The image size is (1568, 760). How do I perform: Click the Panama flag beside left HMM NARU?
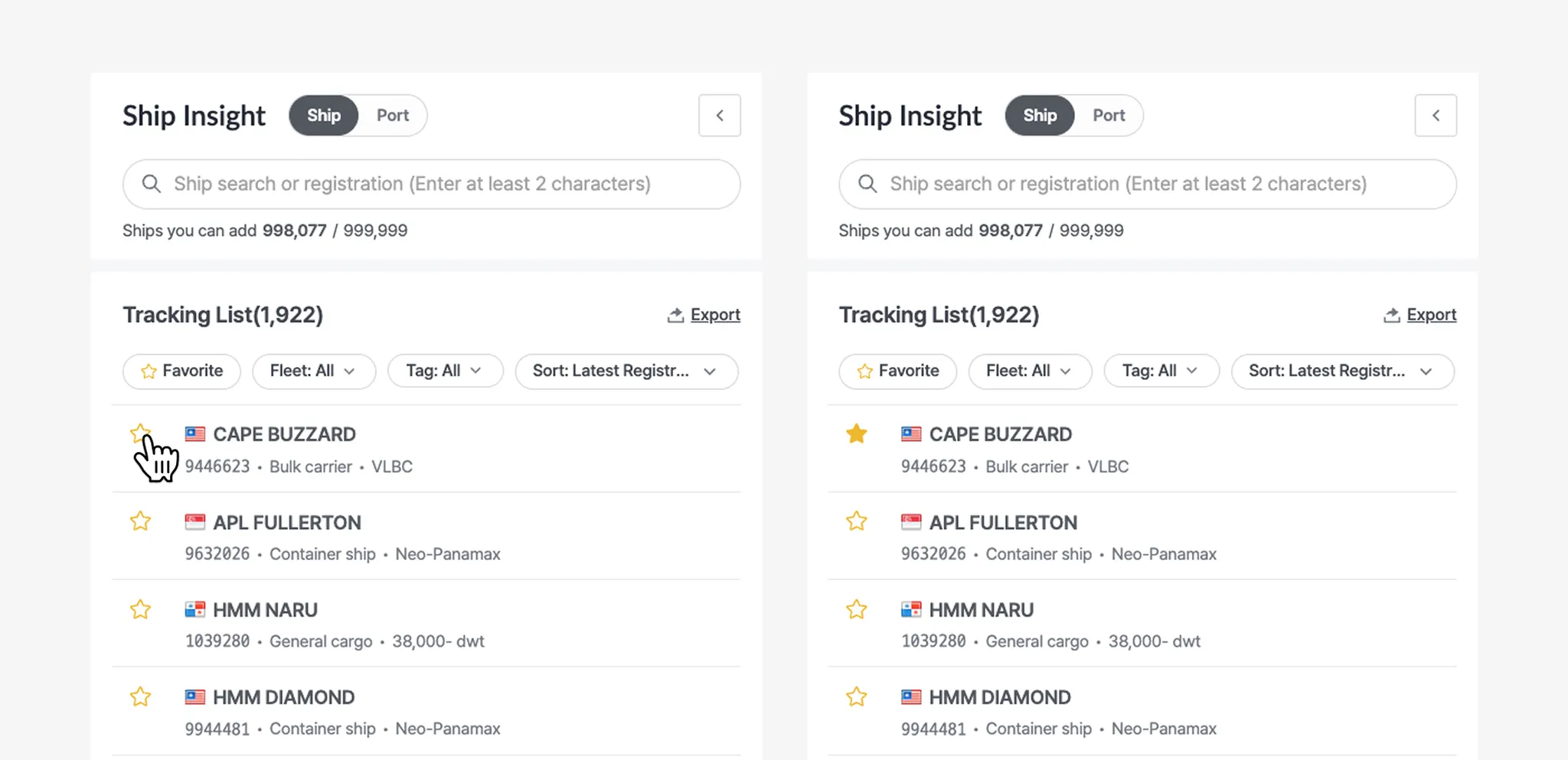[195, 610]
